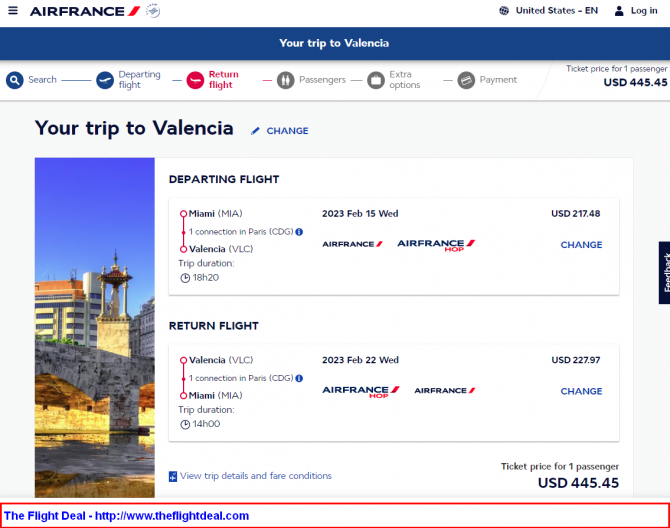Click the Extra options luggage icon

[376, 80]
